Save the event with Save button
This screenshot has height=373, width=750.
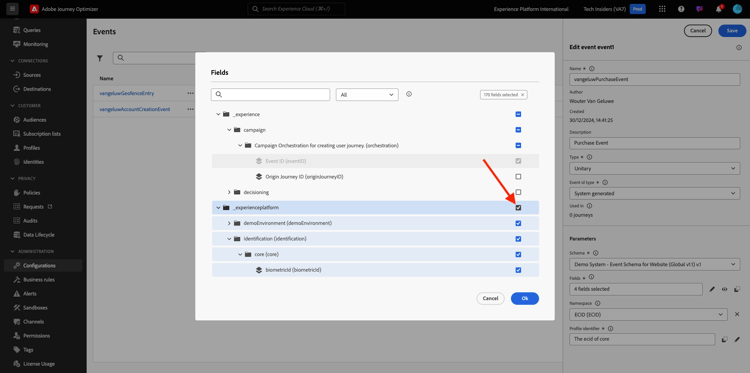(732, 31)
